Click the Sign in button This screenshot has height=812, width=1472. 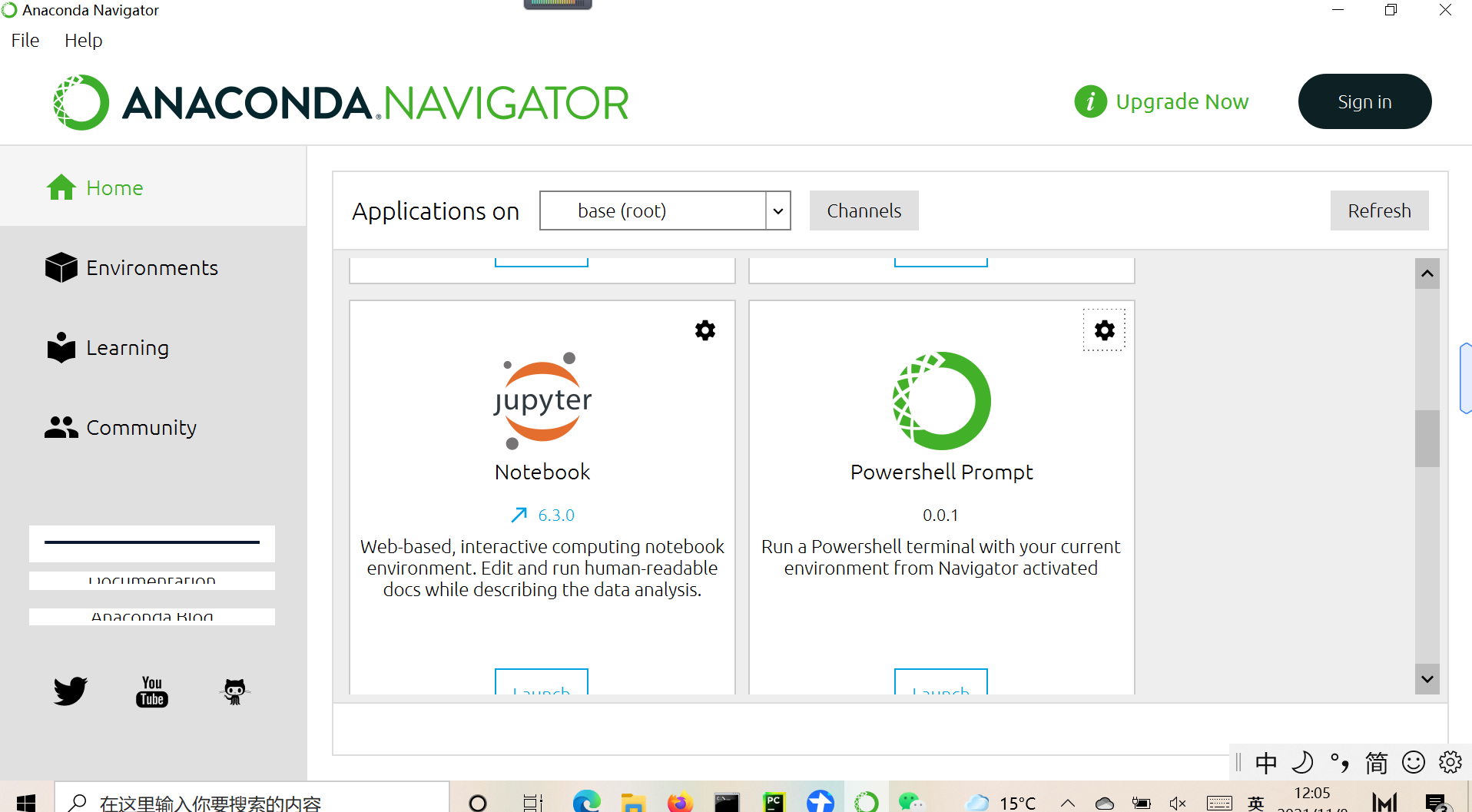tap(1365, 101)
